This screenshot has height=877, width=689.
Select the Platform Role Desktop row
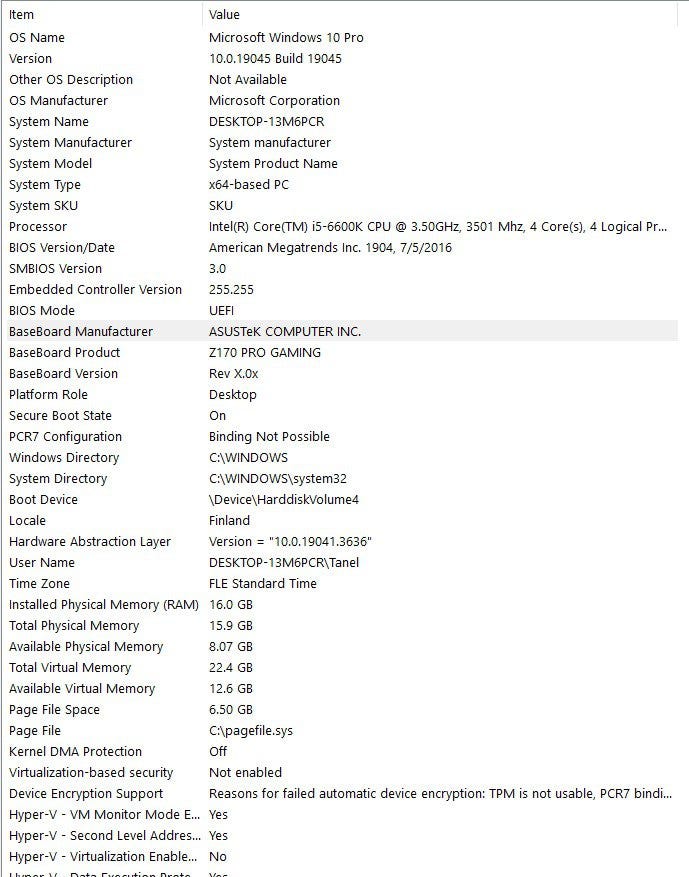[x=342, y=394]
